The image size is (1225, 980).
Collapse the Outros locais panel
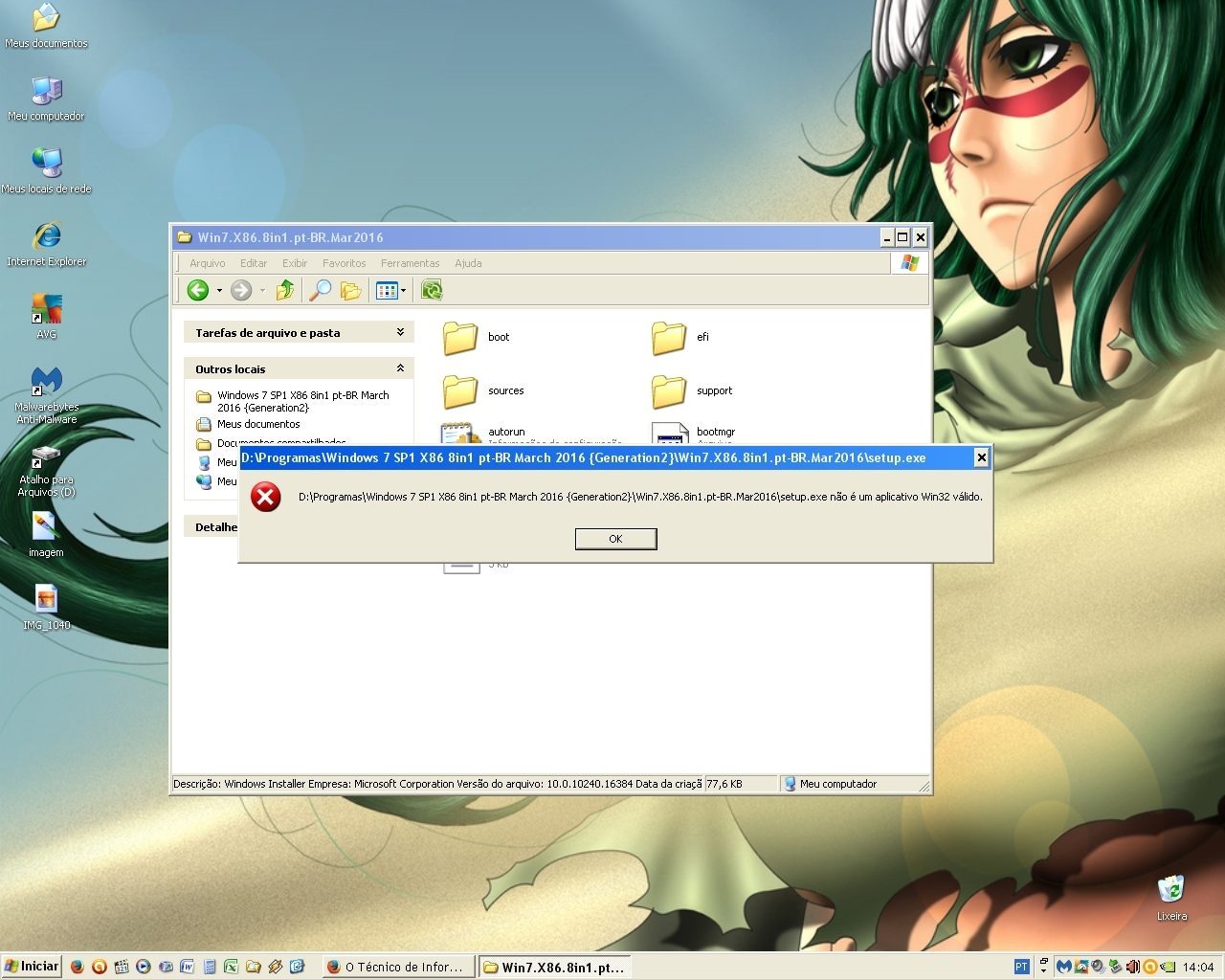coord(400,367)
